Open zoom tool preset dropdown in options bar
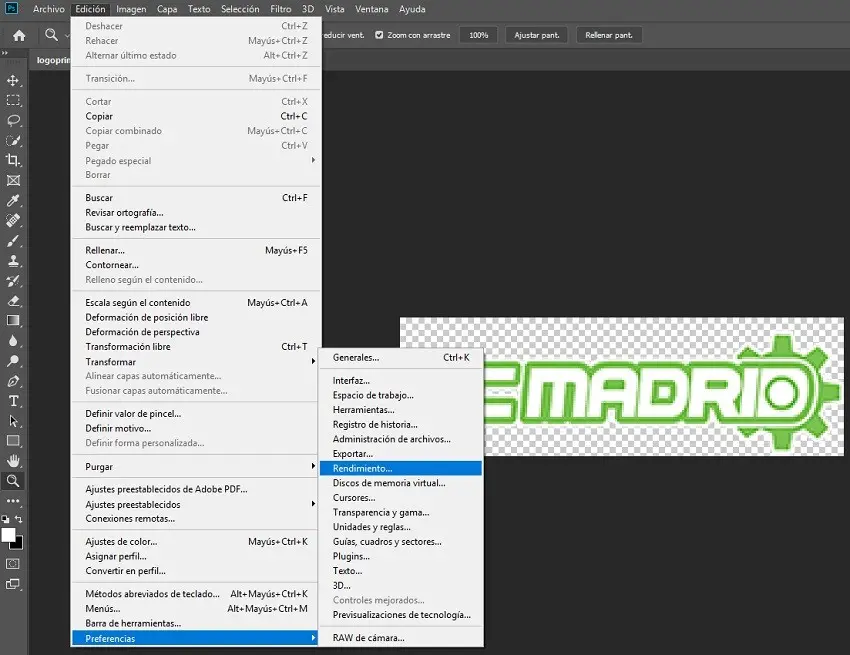Screen dimensions: 850x655 [67, 36]
